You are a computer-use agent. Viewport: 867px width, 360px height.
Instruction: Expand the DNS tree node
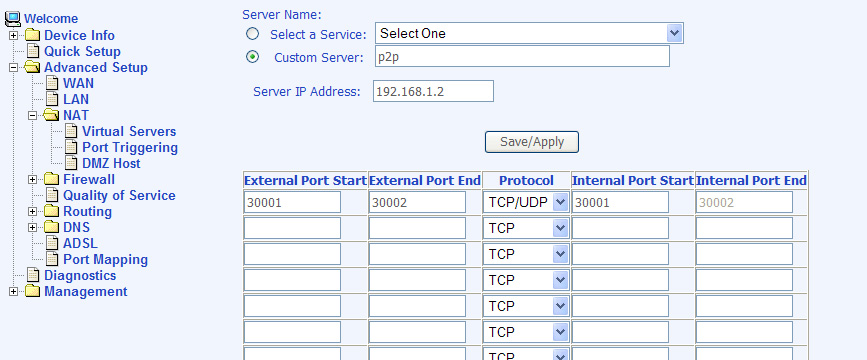(x=32, y=228)
